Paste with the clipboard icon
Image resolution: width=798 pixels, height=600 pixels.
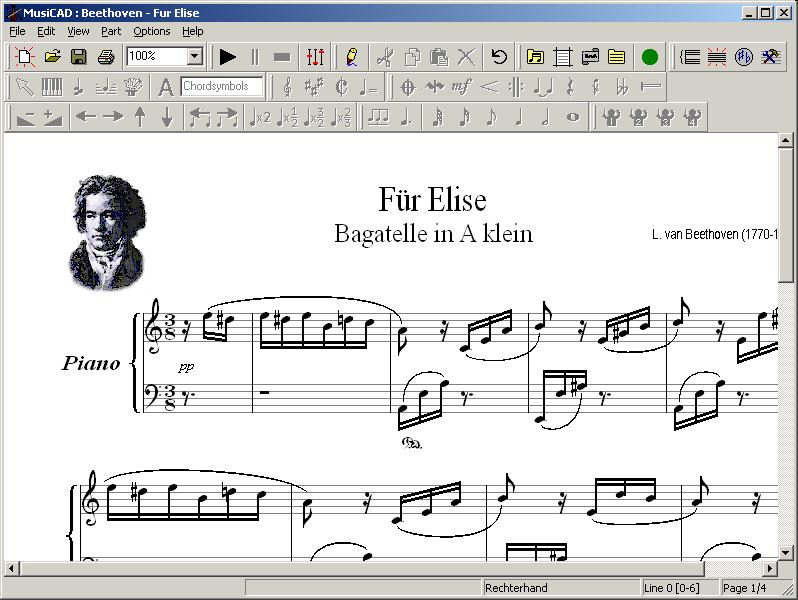coord(439,56)
